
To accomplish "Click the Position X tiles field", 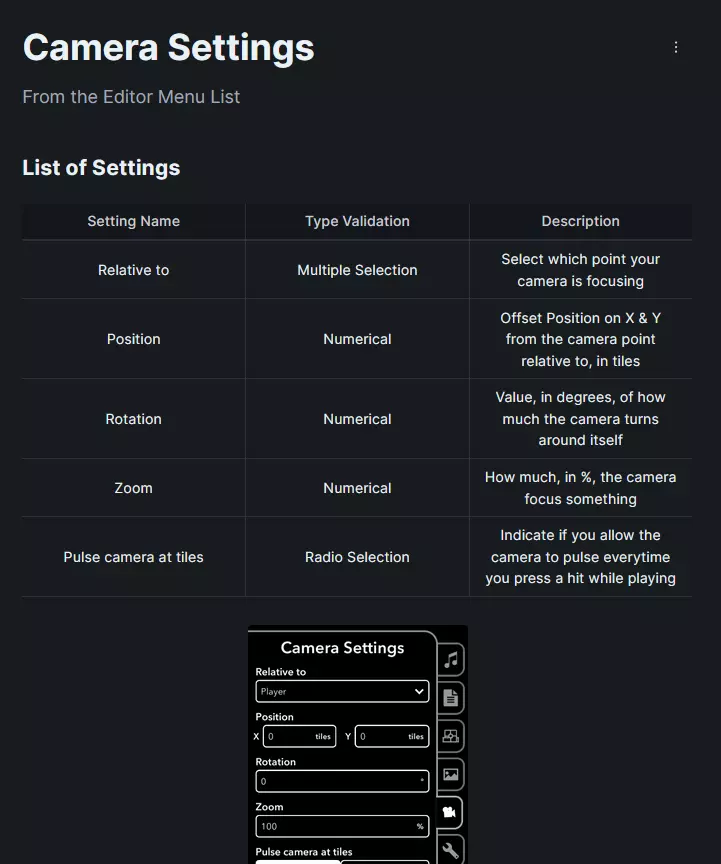I will (x=298, y=736).
